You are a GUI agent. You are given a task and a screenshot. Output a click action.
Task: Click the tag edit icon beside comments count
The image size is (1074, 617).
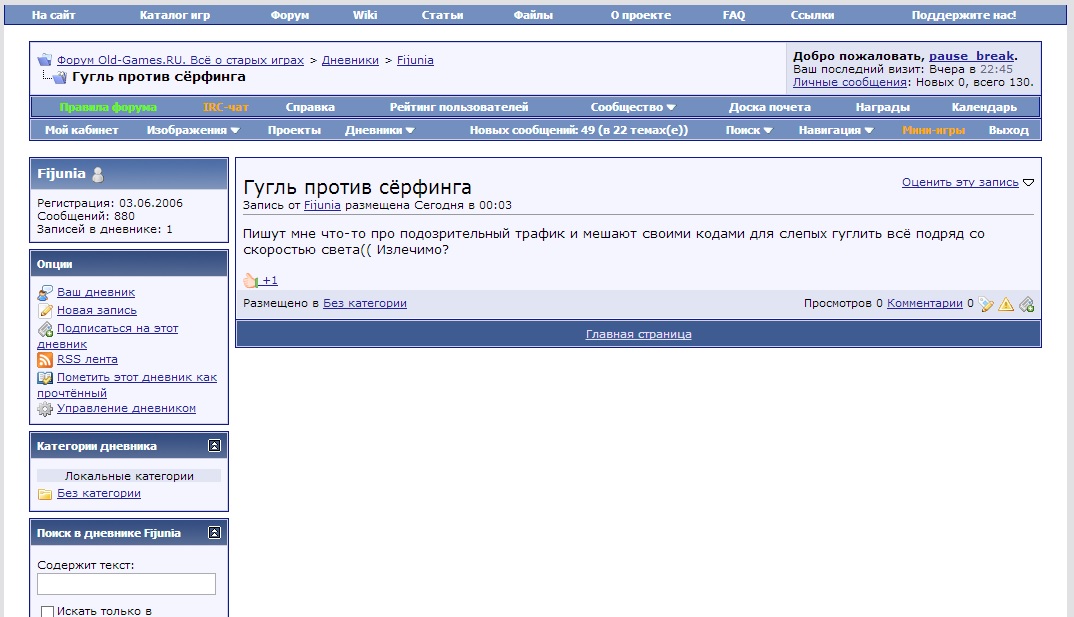(986, 304)
